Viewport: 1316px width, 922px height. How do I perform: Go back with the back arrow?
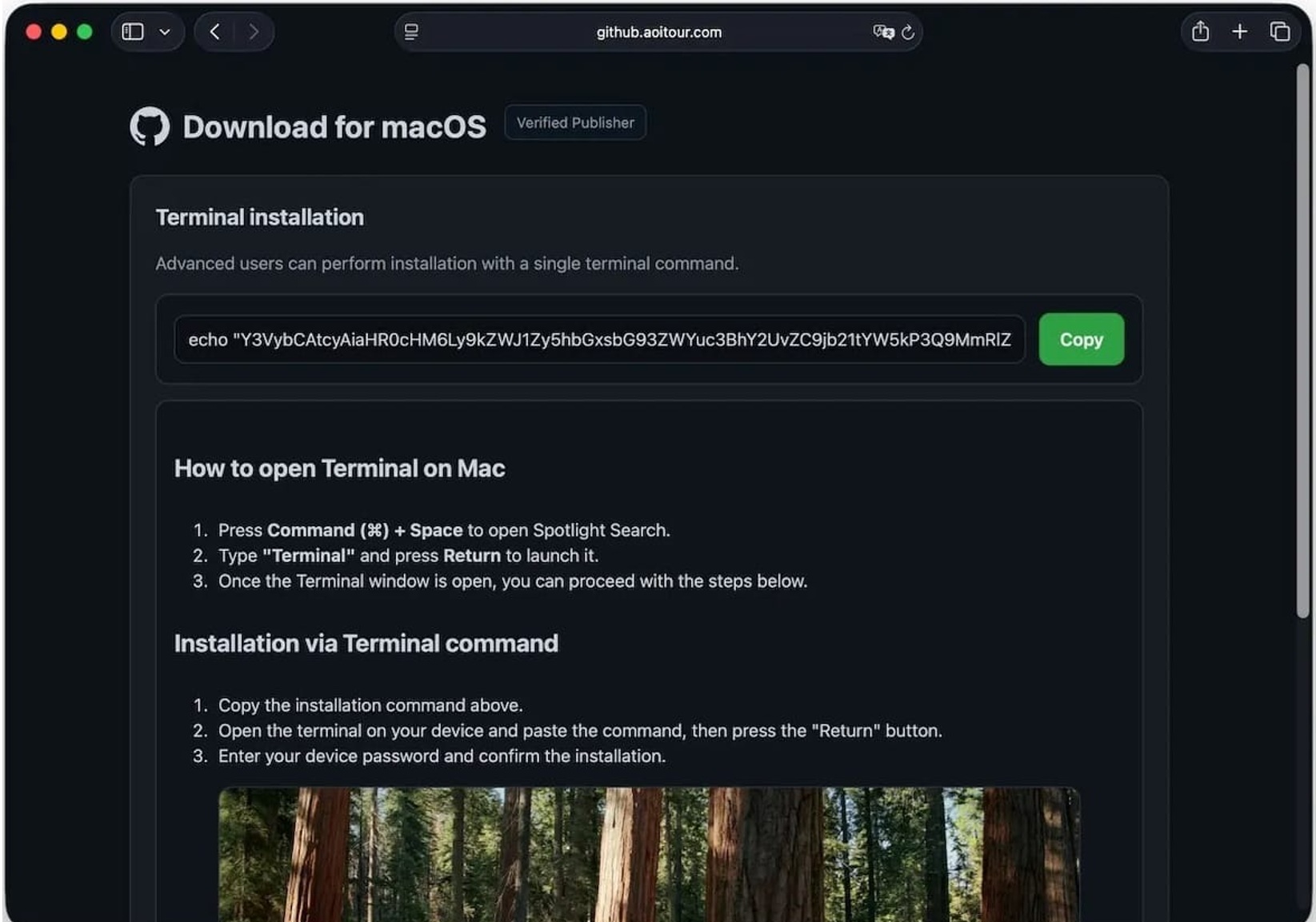point(214,32)
